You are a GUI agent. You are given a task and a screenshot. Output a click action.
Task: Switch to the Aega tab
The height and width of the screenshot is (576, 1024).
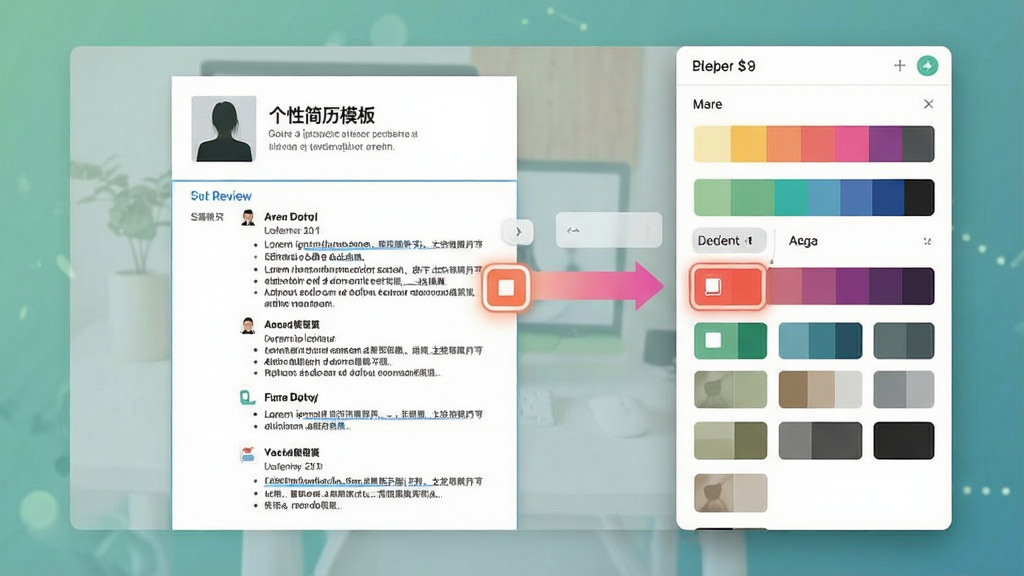(x=803, y=241)
